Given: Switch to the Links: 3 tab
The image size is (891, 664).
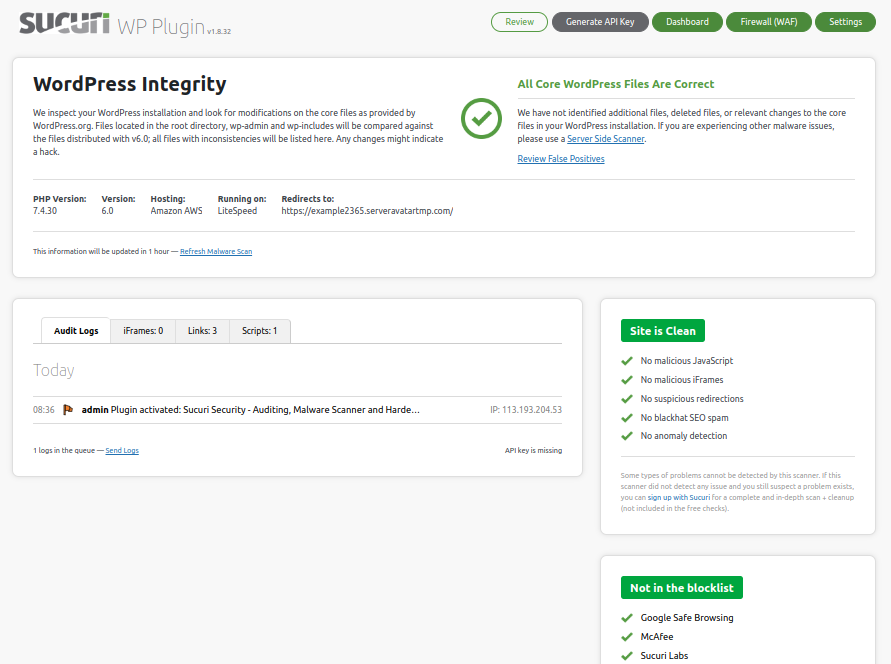Looking at the screenshot, I should pos(202,331).
